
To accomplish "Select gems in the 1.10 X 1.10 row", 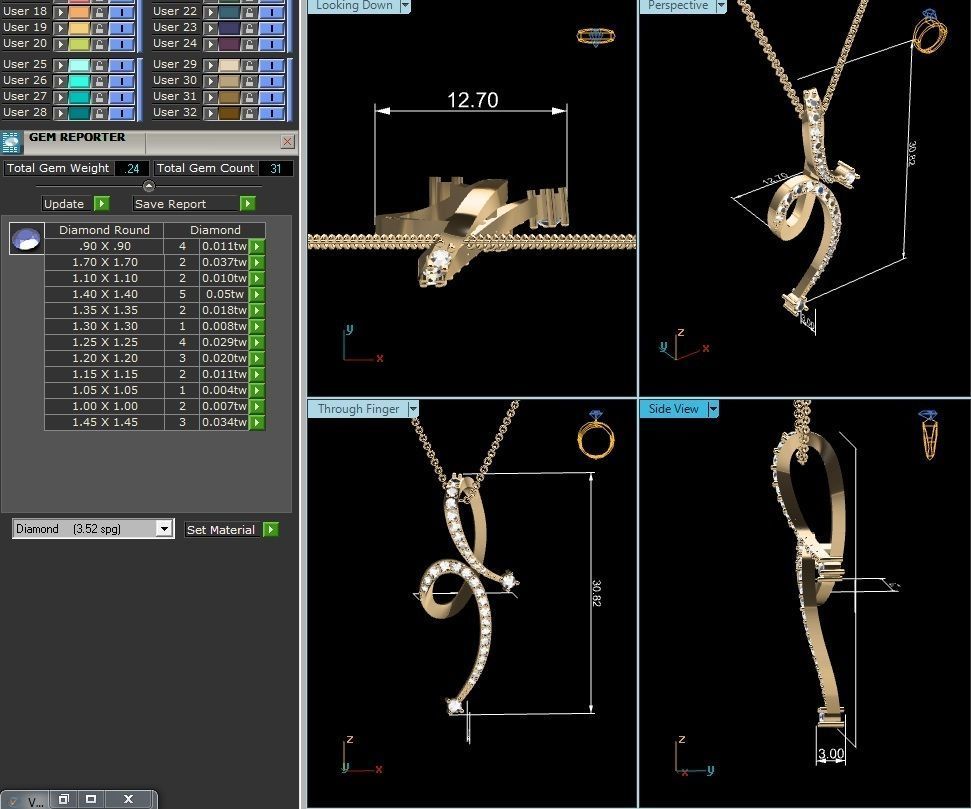I will coord(257,278).
